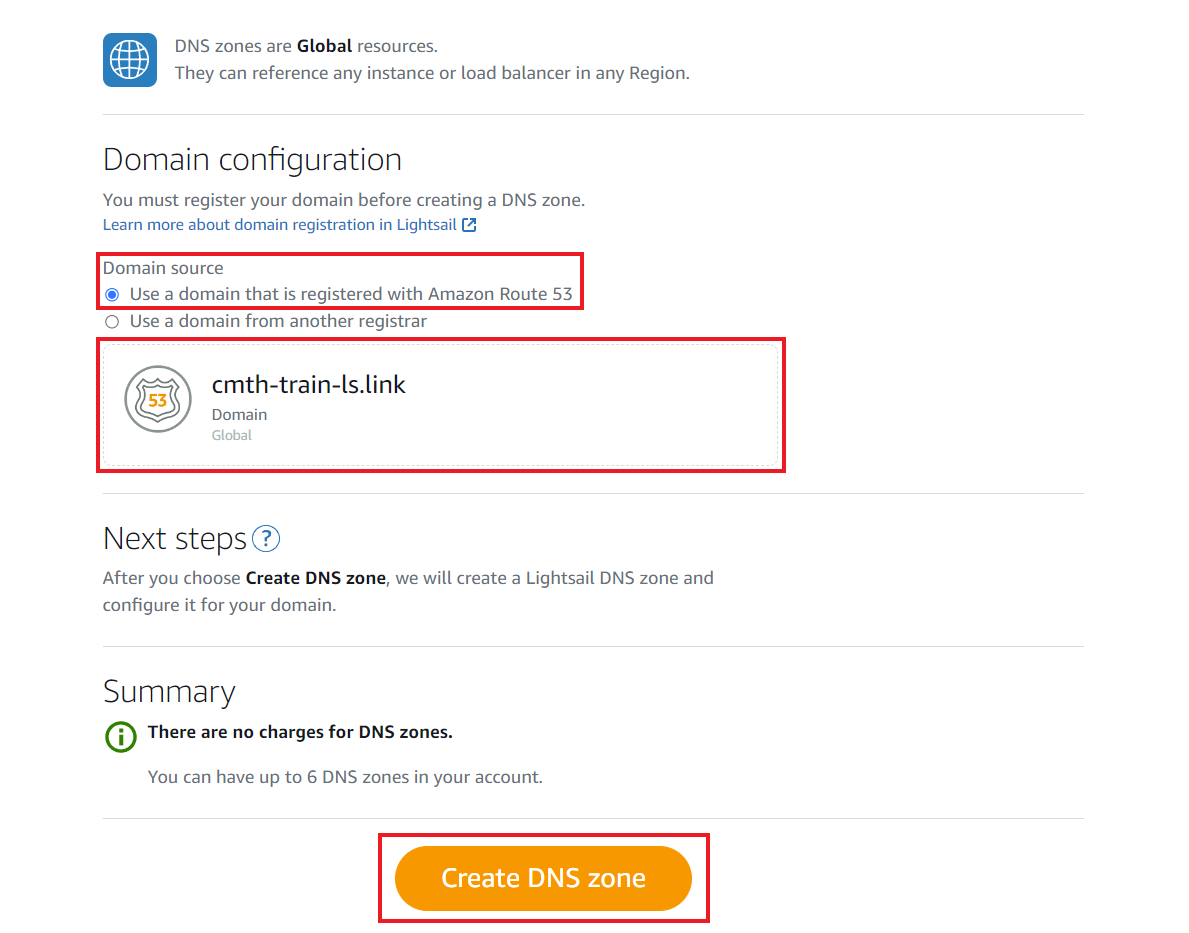1189x933 pixels.
Task: Open the domain registration in Lightsail link
Action: [280, 225]
